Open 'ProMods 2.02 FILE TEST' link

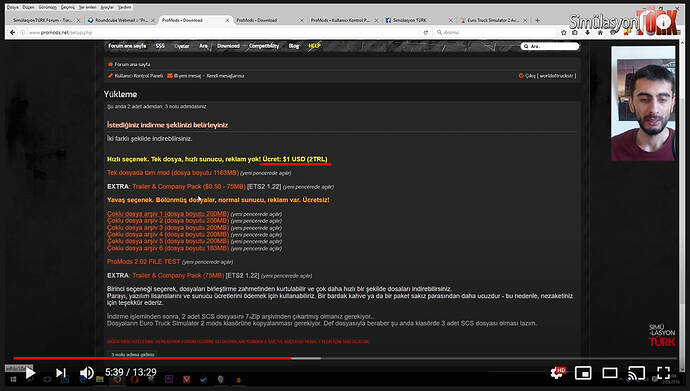coord(143,262)
